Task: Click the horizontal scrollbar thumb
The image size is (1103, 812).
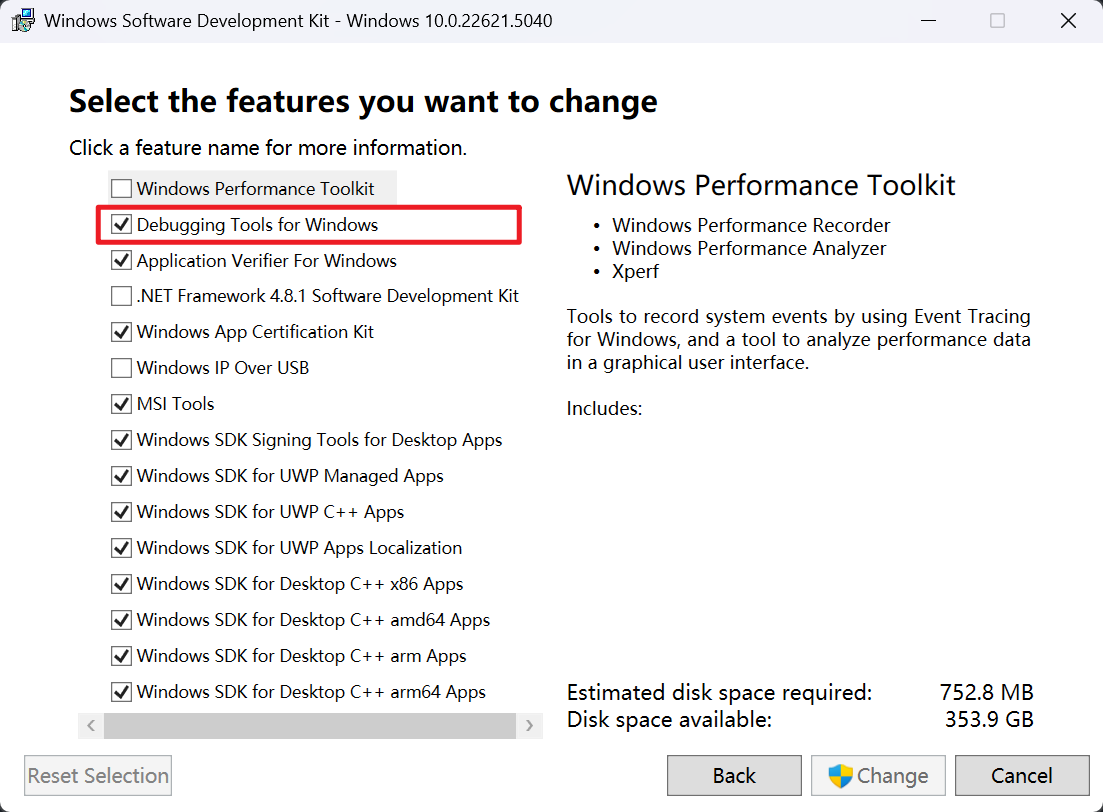Action: [x=310, y=725]
